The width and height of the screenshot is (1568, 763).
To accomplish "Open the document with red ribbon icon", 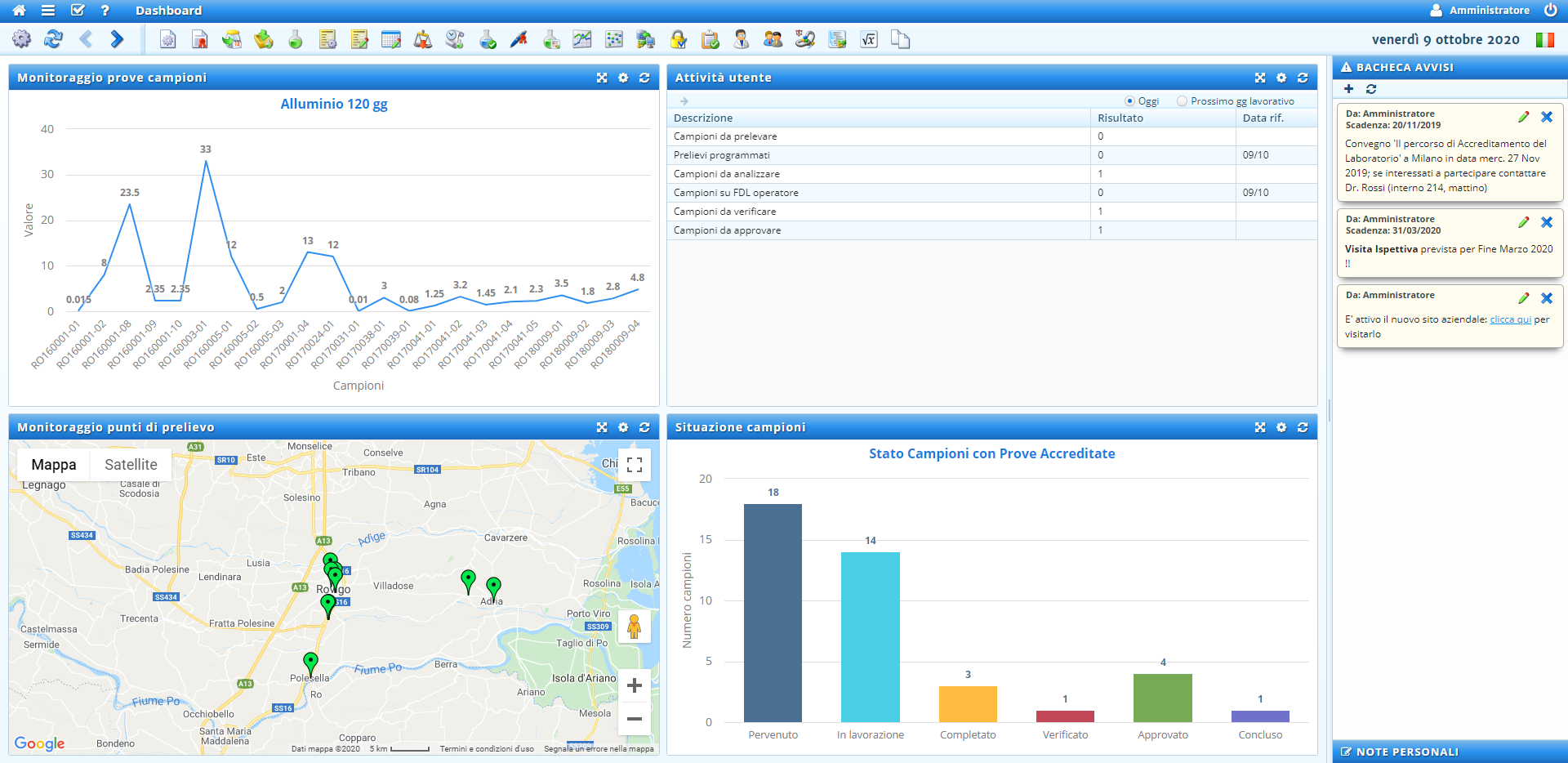I will 199,39.
